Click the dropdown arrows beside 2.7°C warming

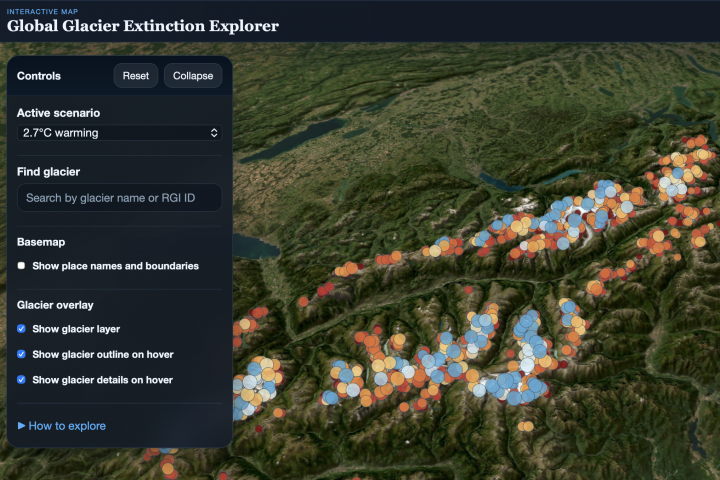click(214, 133)
